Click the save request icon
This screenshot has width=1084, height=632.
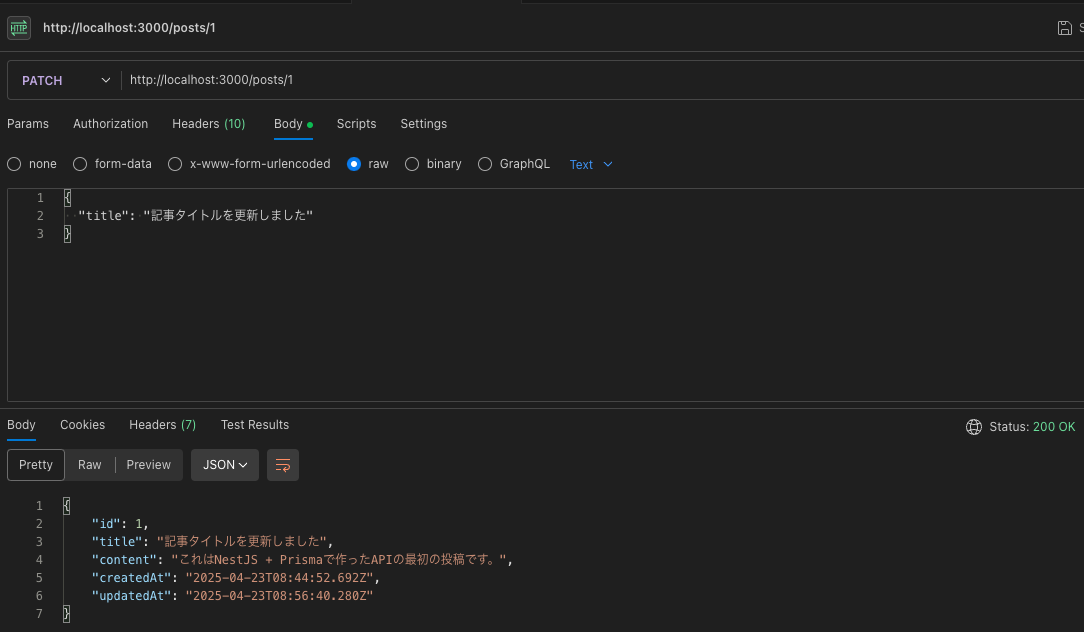(1064, 28)
